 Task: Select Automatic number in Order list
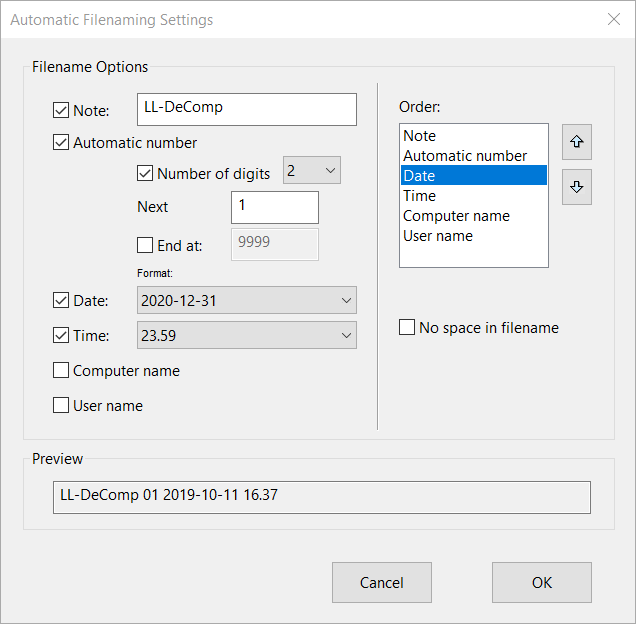[x=464, y=156]
